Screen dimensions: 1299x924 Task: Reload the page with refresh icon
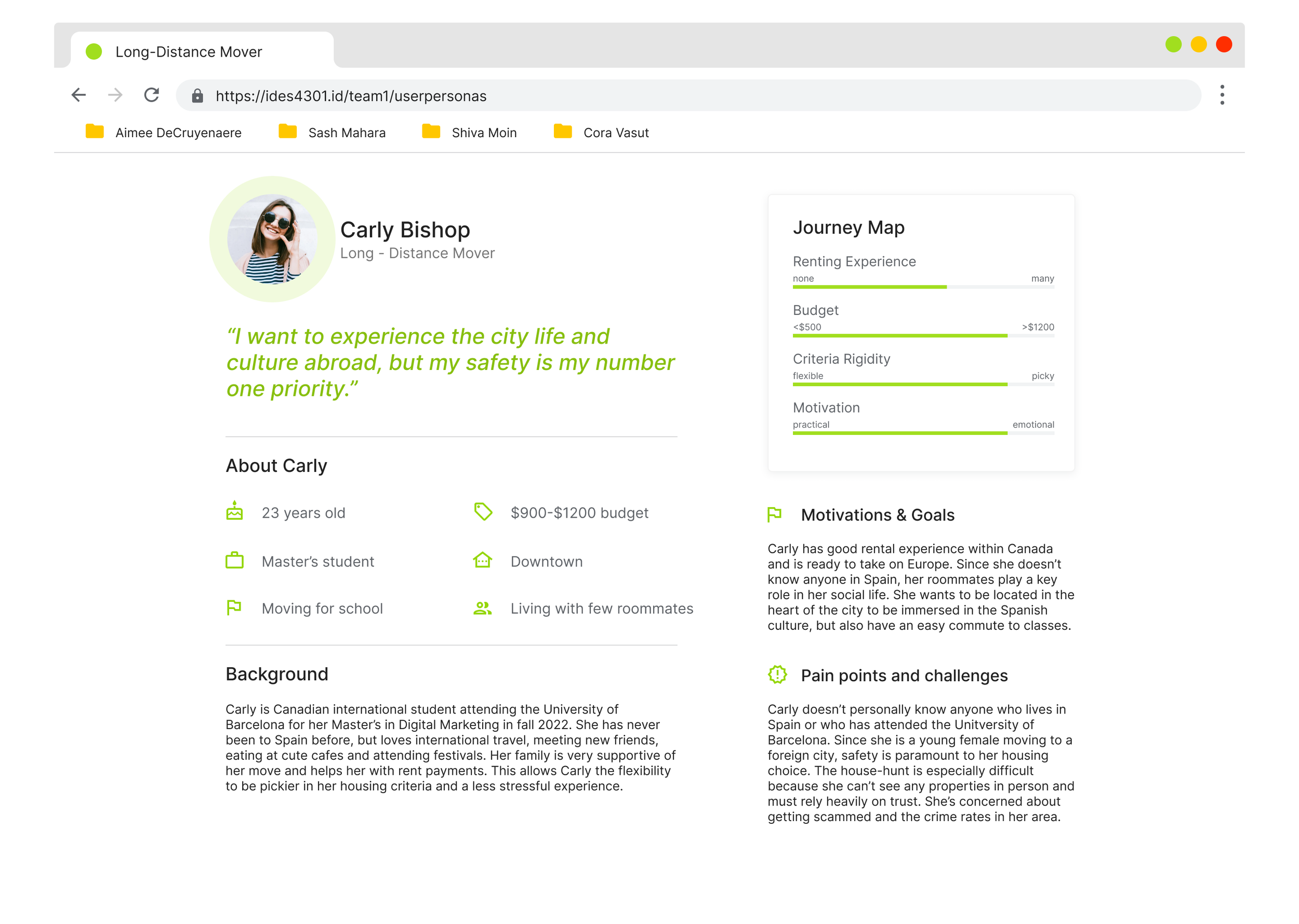[152, 95]
